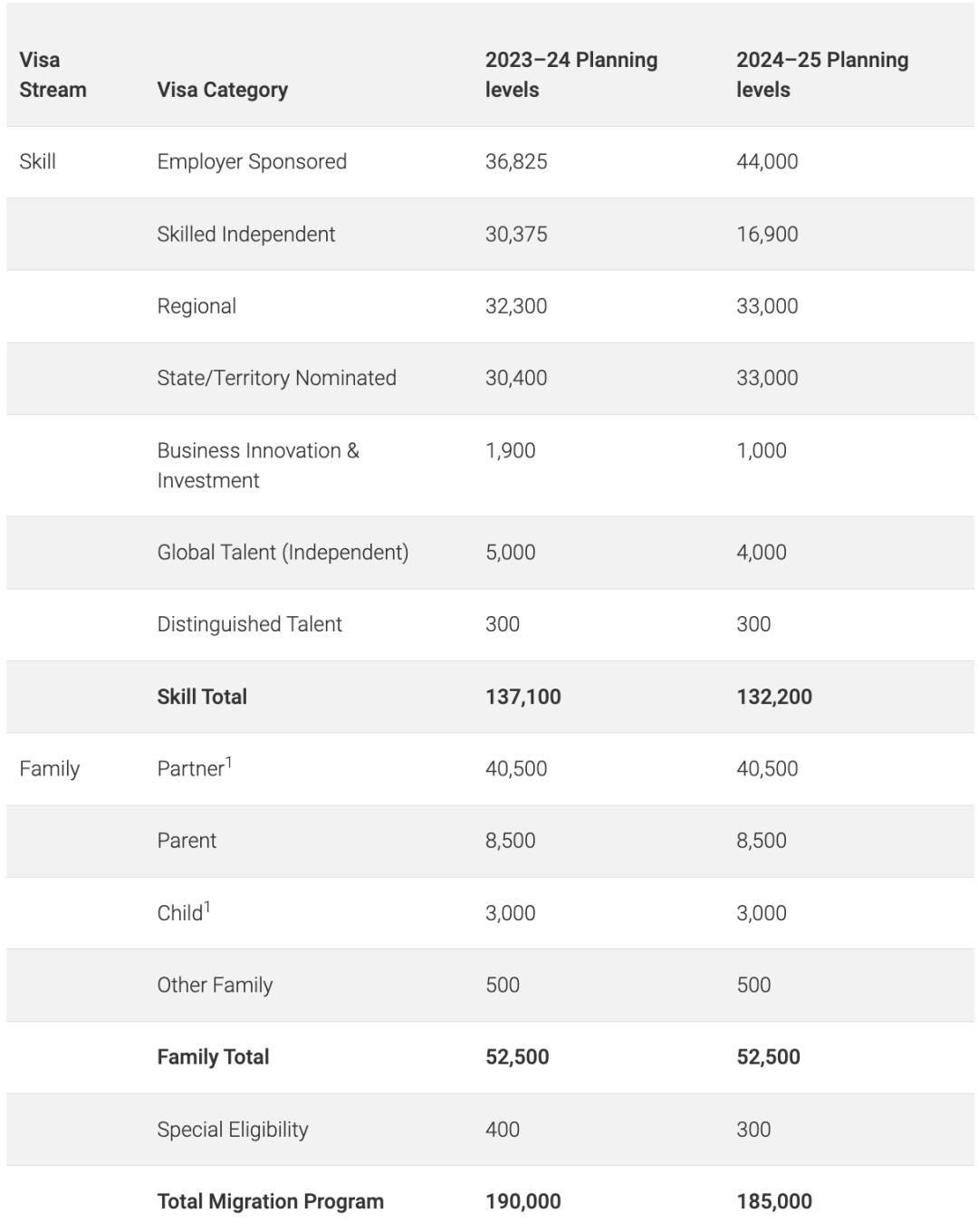978x1232 pixels.
Task: Click the Child footnote superscript 1
Action: pyautogui.click(x=207, y=907)
